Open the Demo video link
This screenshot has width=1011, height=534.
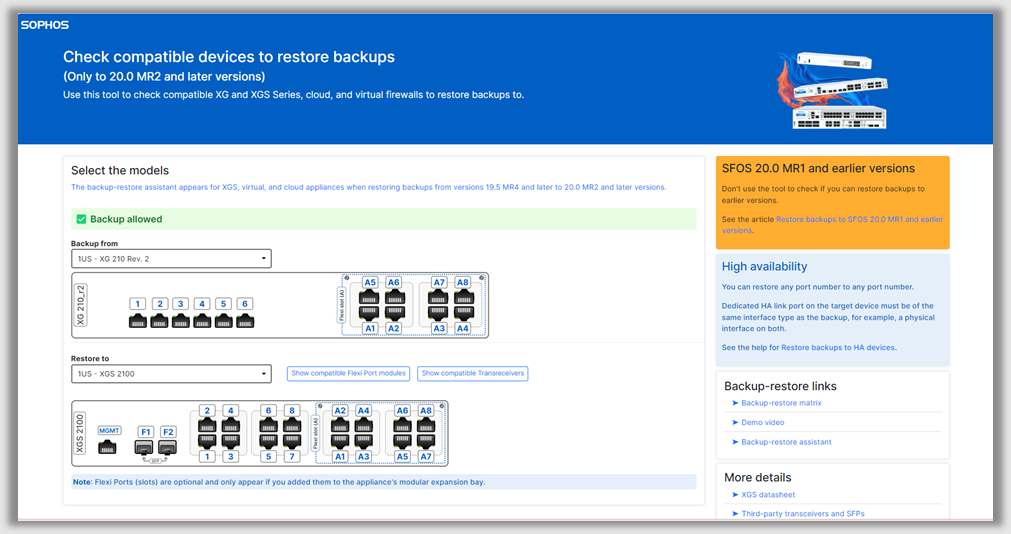click(763, 422)
